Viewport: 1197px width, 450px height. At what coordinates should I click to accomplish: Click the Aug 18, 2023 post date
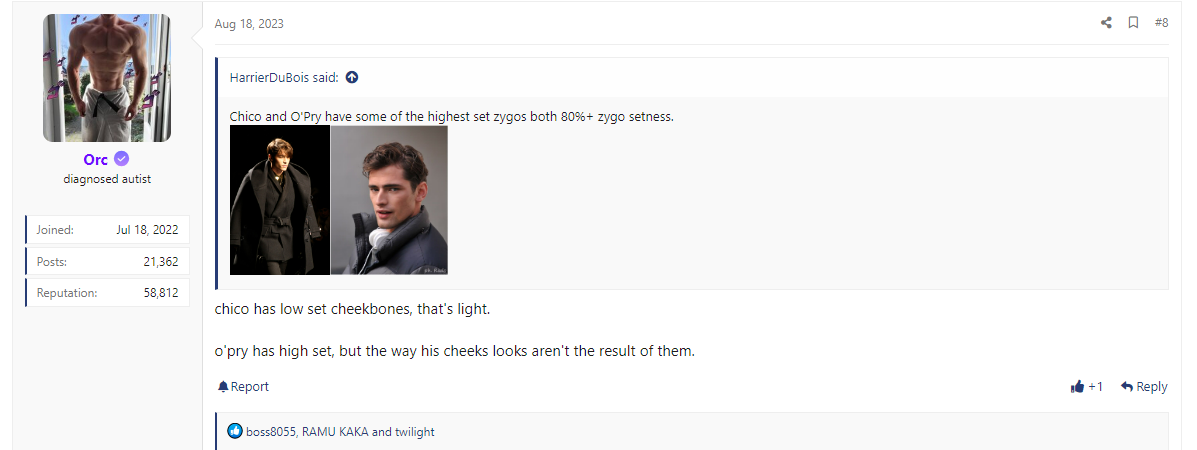[x=249, y=24]
